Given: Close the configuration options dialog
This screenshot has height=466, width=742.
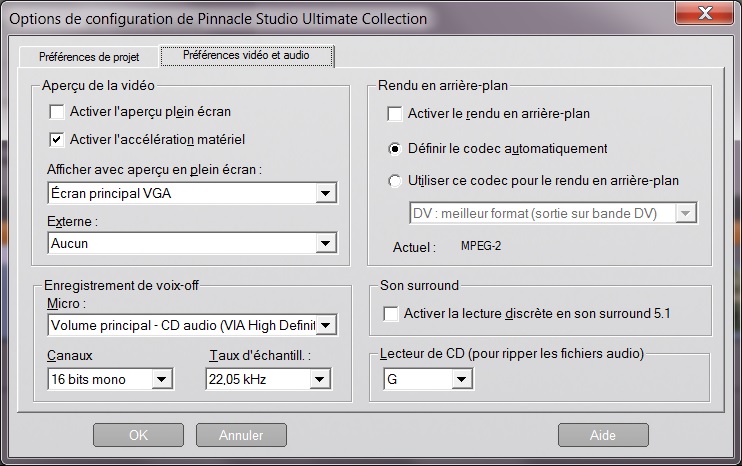Looking at the screenshot, I should coord(705,13).
